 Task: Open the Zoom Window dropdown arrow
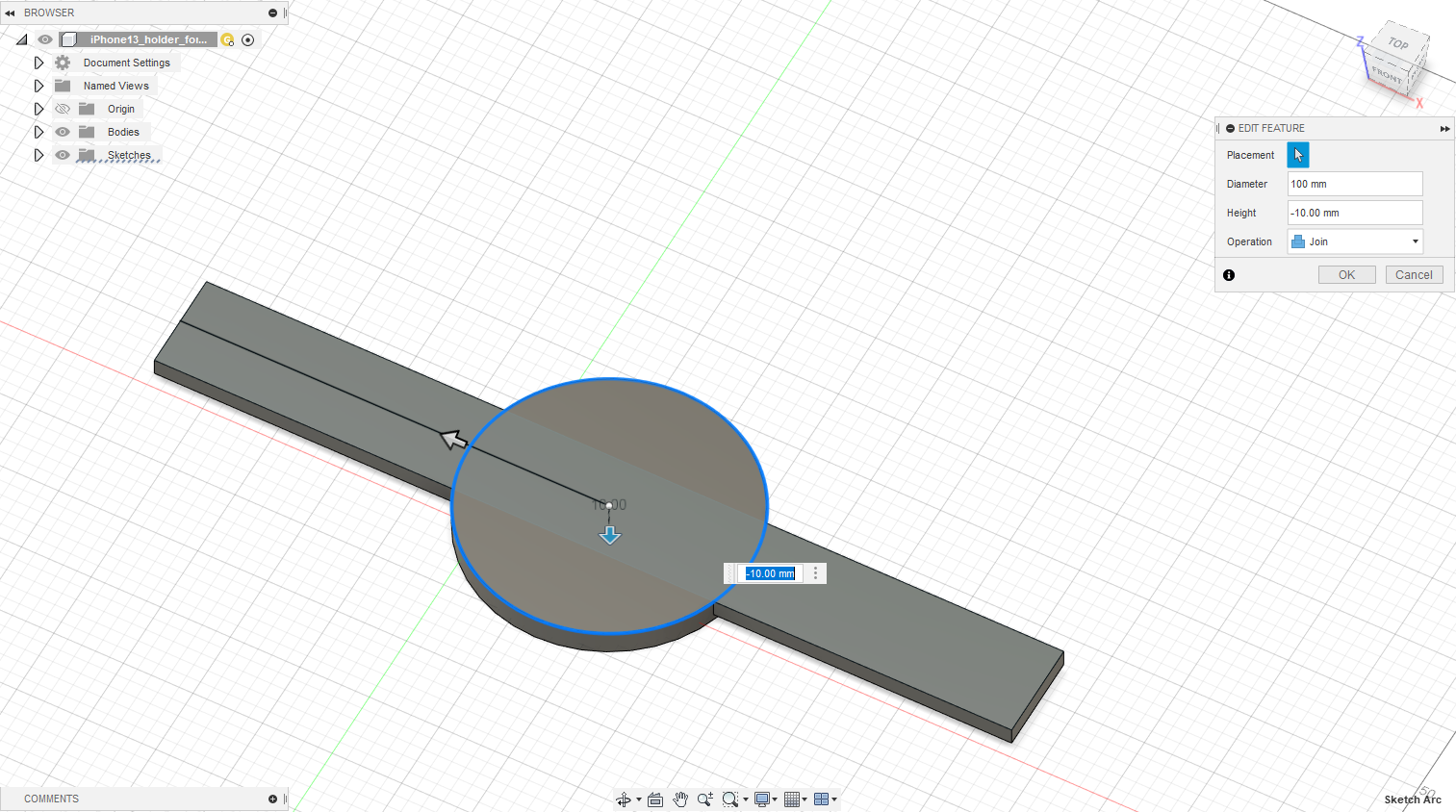pyautogui.click(x=745, y=799)
